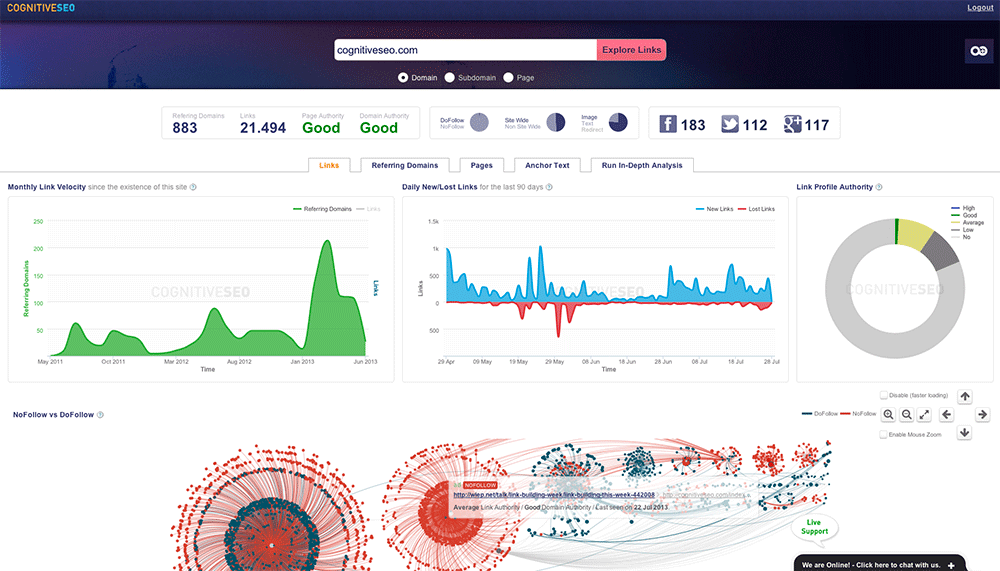Click the NoFollow legend entry in graph
This screenshot has height=571, width=1000.
tap(858, 414)
